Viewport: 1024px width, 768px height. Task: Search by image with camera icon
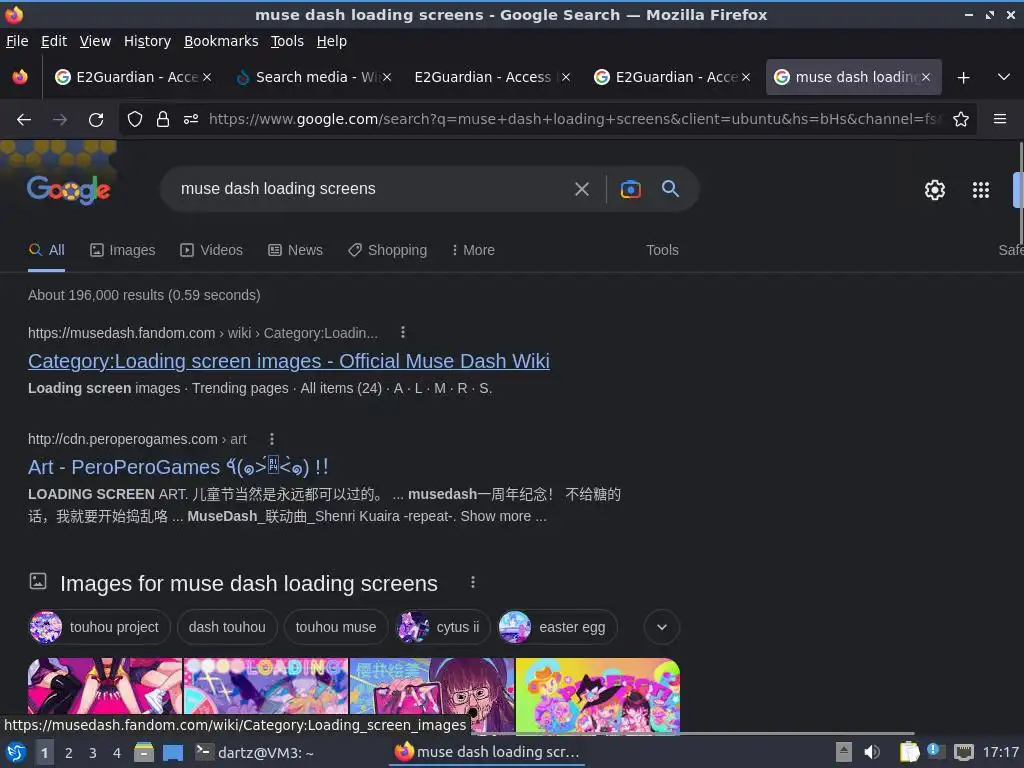coord(631,189)
